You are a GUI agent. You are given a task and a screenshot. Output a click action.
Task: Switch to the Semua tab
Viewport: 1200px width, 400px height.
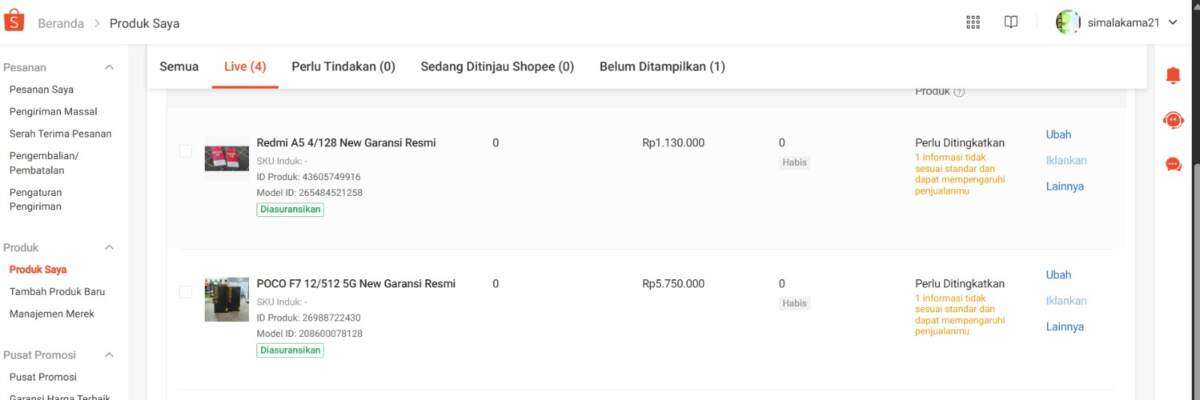[x=179, y=67]
